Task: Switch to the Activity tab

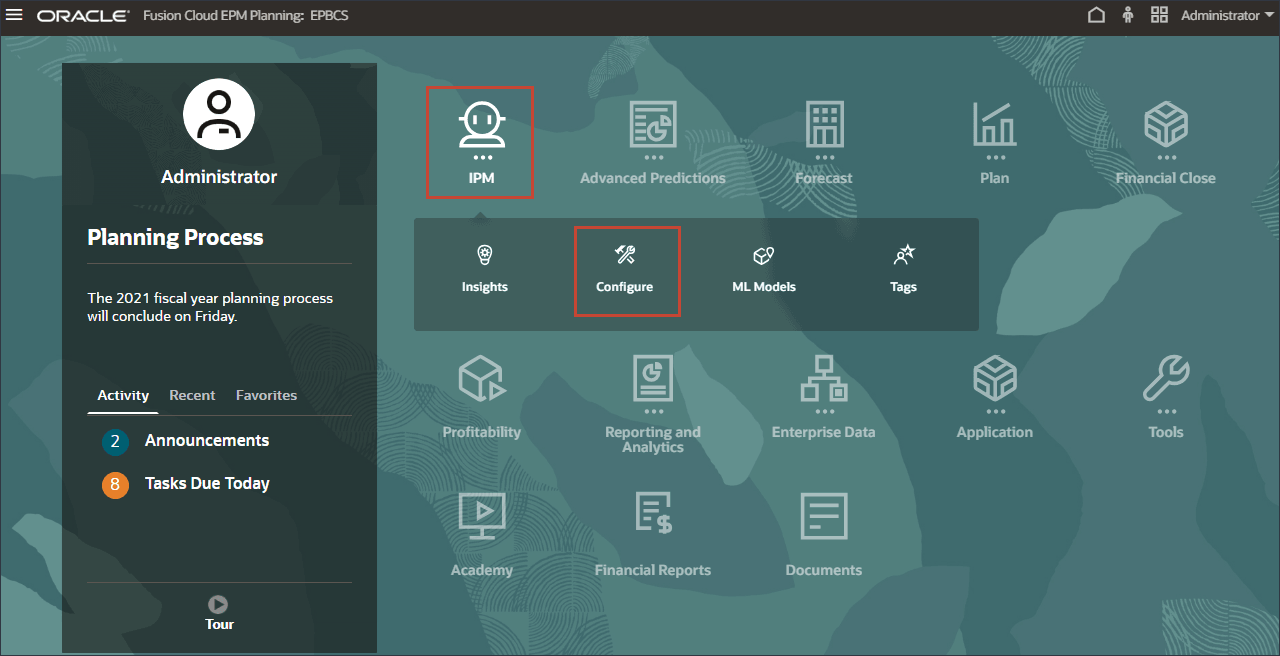Action: click(123, 395)
